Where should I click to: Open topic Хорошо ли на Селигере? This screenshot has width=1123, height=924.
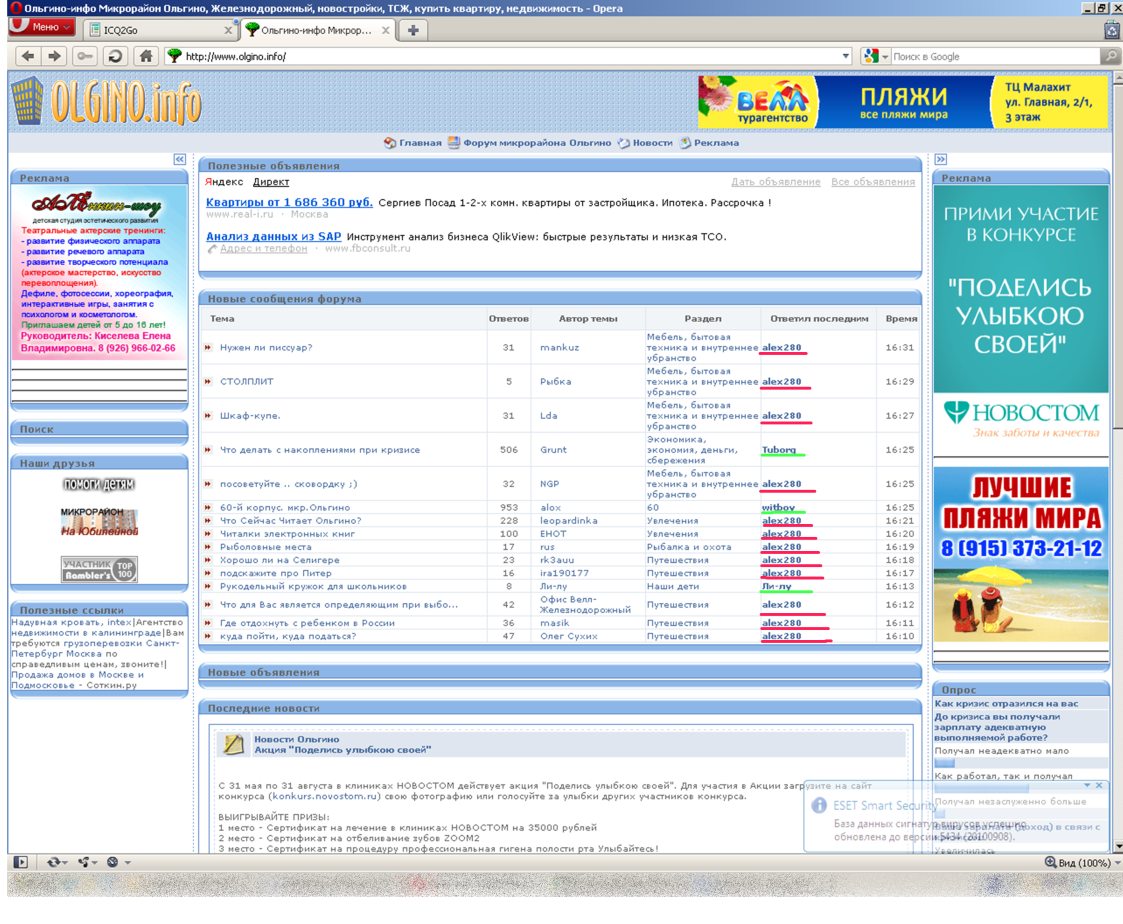279,560
